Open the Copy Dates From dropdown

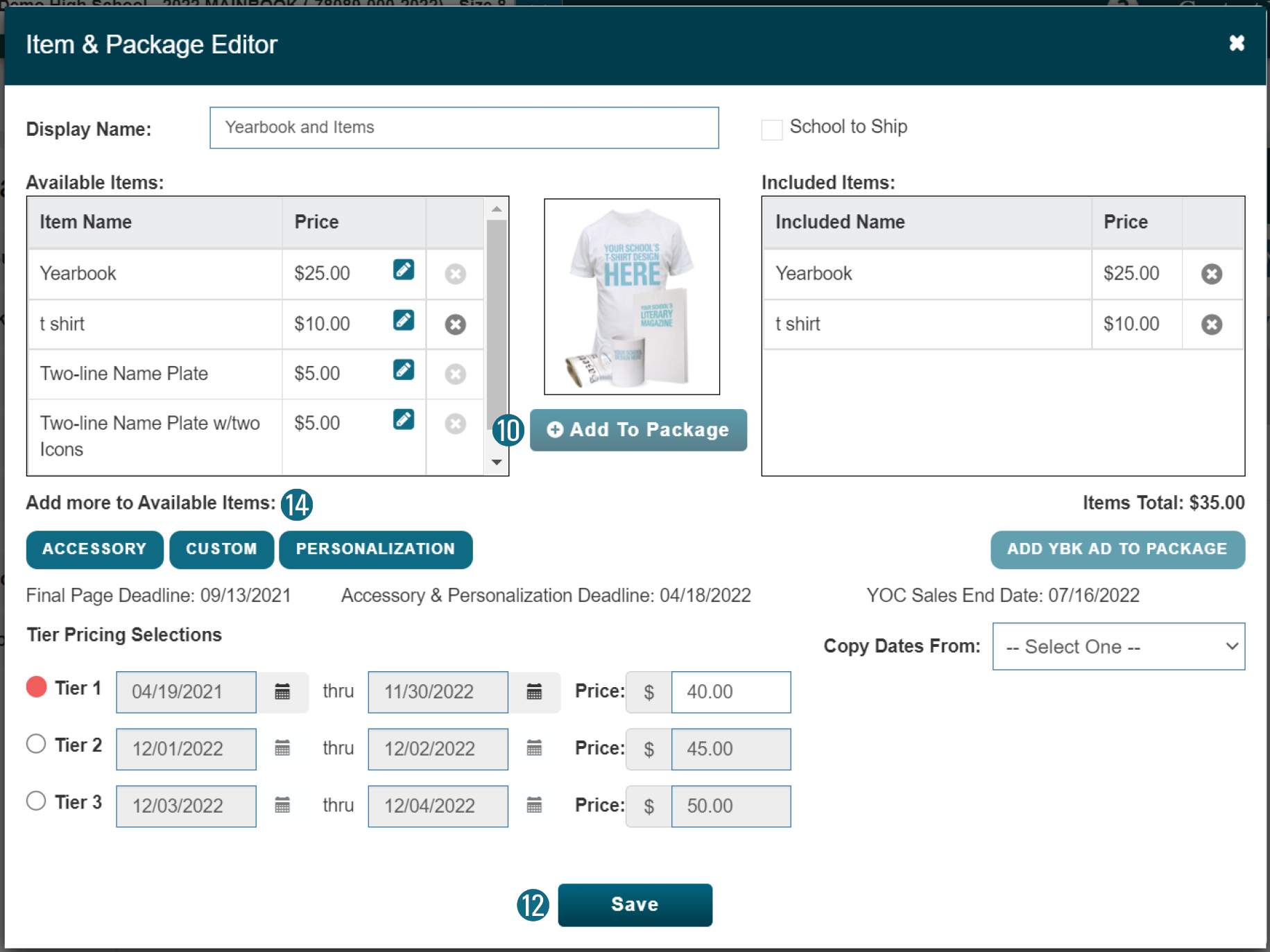pyautogui.click(x=1118, y=646)
